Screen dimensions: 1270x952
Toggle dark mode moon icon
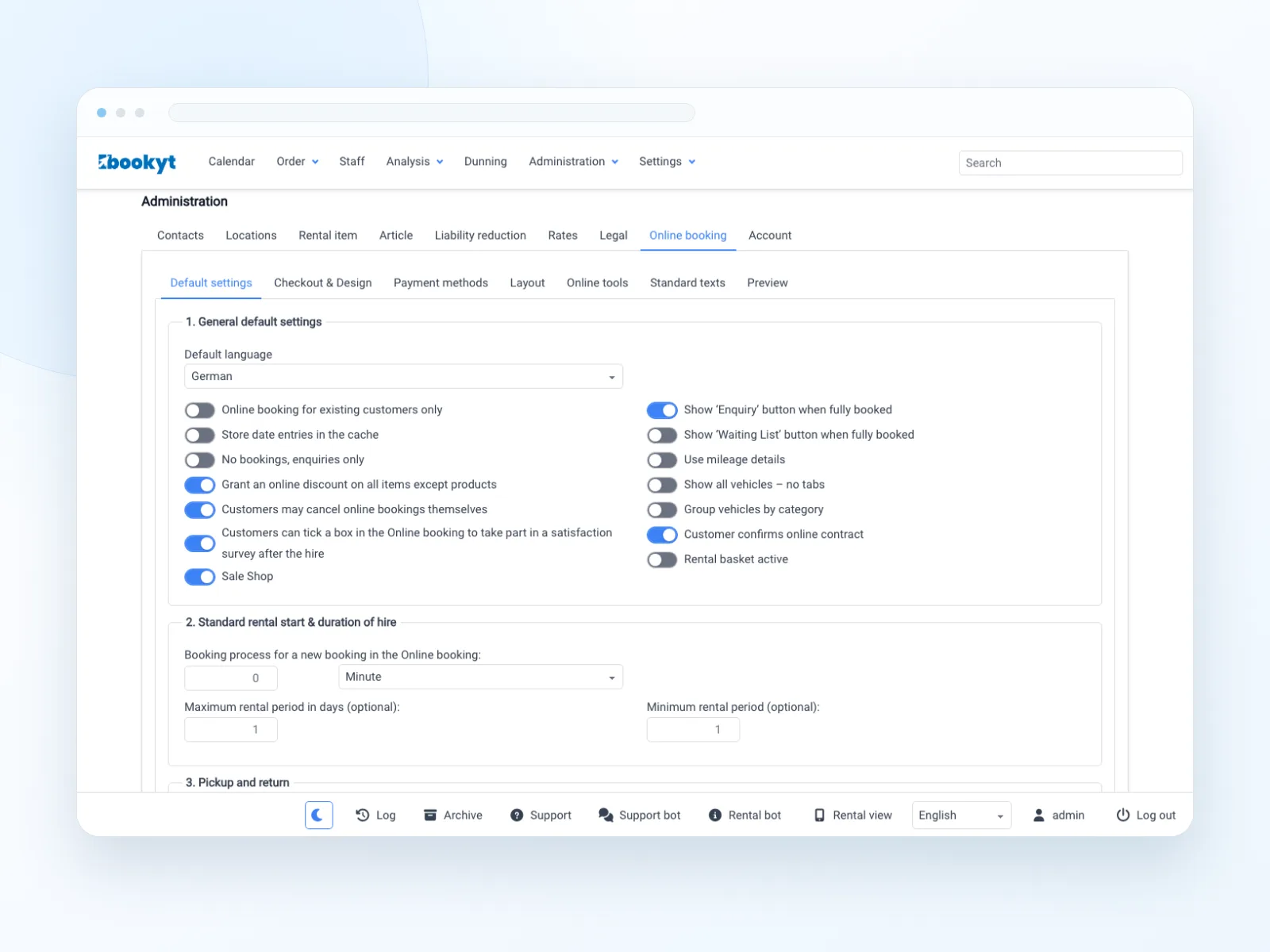pyautogui.click(x=318, y=815)
